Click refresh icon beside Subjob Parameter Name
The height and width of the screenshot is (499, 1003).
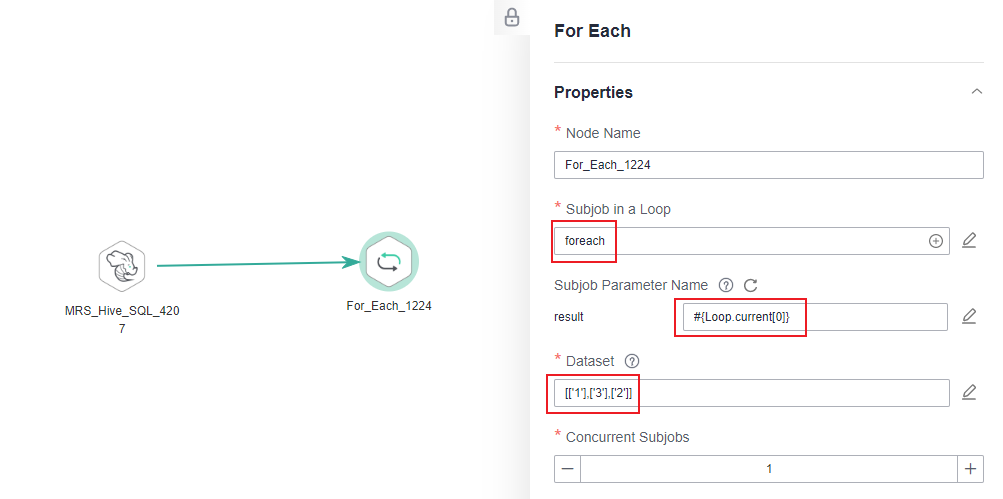(x=751, y=285)
